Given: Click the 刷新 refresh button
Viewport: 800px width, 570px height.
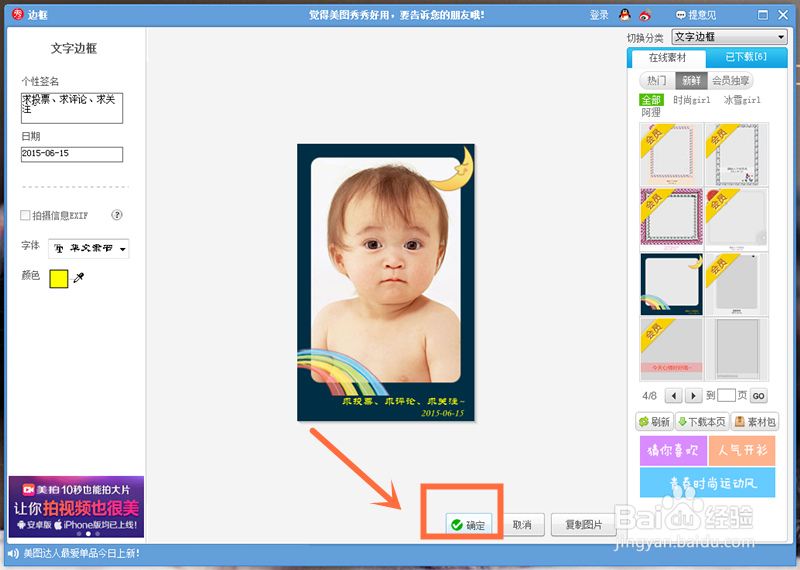Looking at the screenshot, I should pos(655,422).
